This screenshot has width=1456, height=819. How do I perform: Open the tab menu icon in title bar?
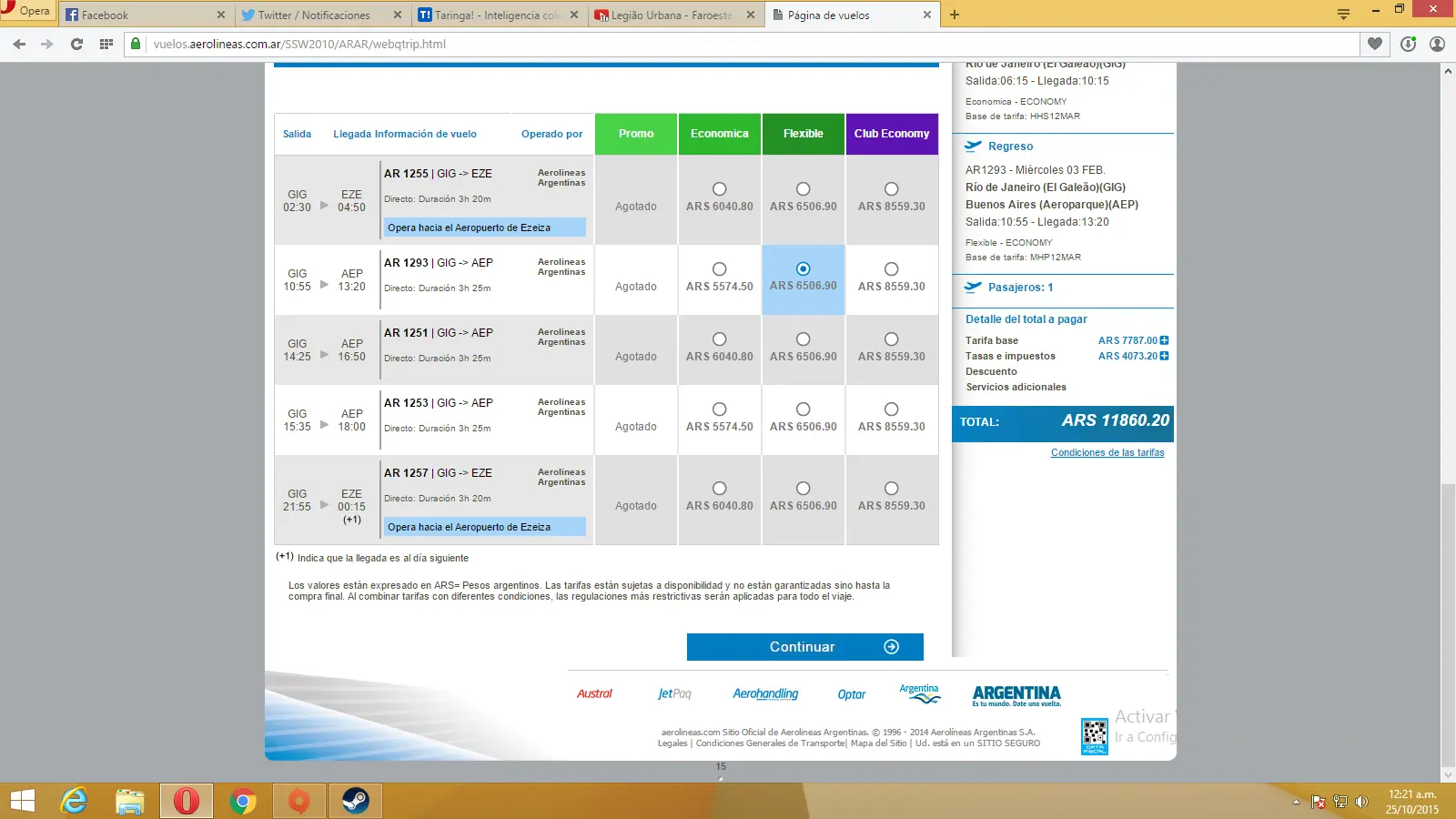(x=1343, y=14)
